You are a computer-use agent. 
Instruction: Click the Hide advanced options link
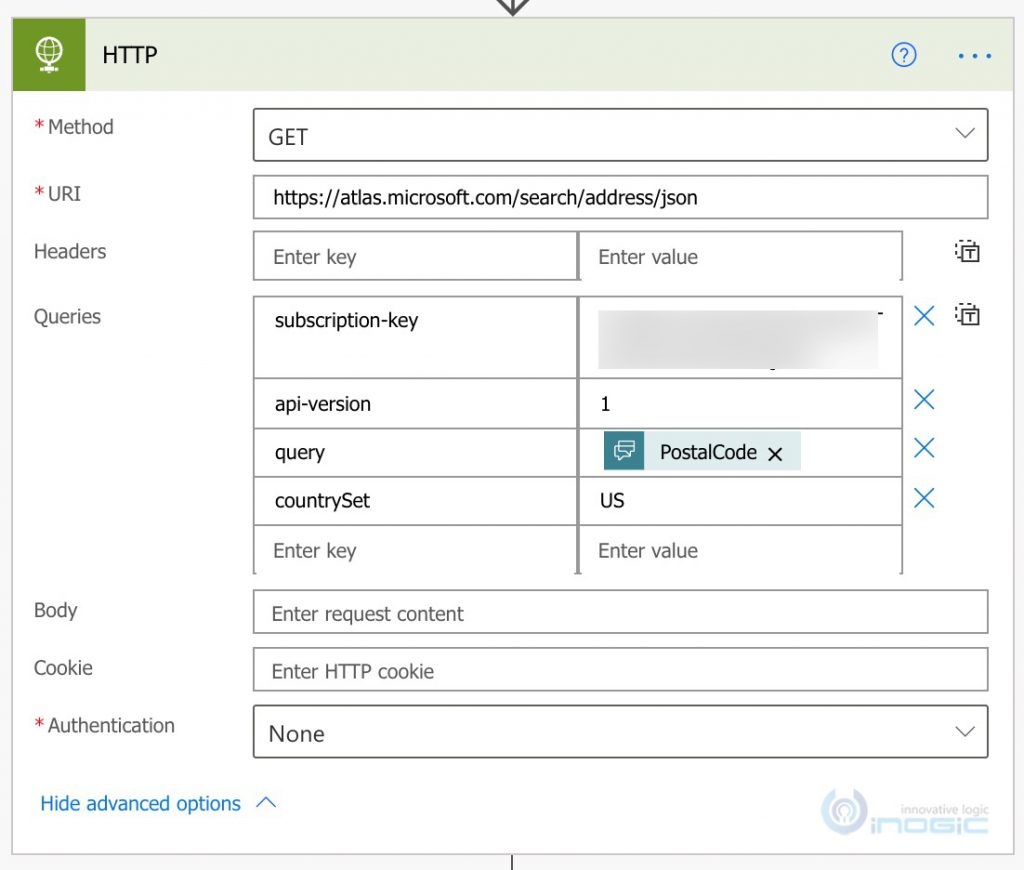[x=140, y=803]
